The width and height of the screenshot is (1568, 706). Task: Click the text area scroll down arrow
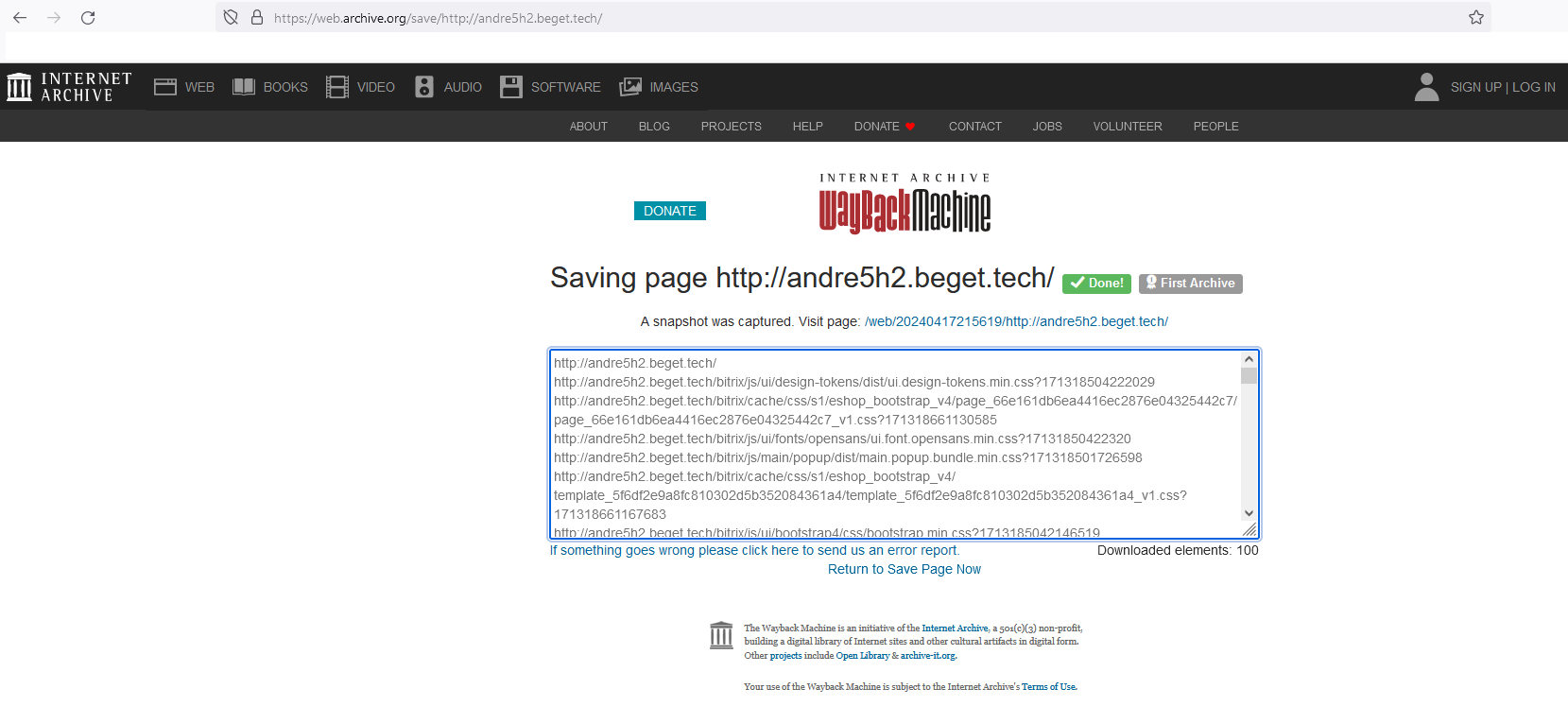[1249, 514]
